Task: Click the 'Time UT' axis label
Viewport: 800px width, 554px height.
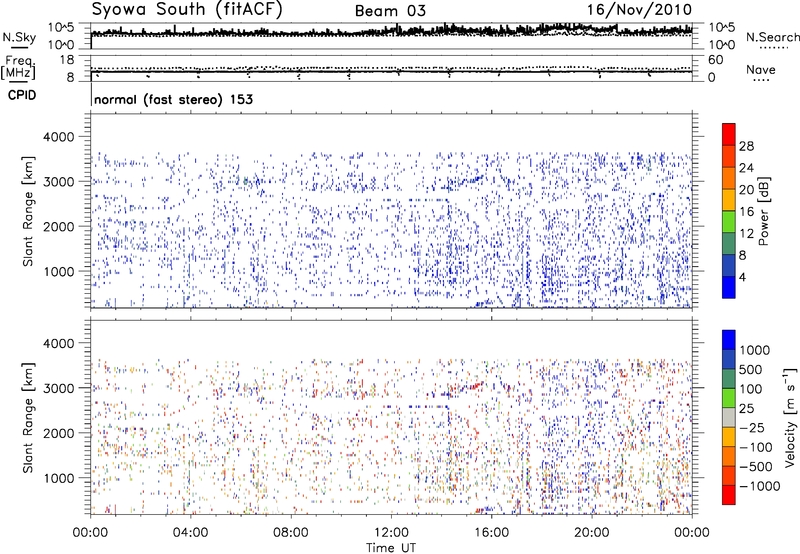Action: pos(391,547)
